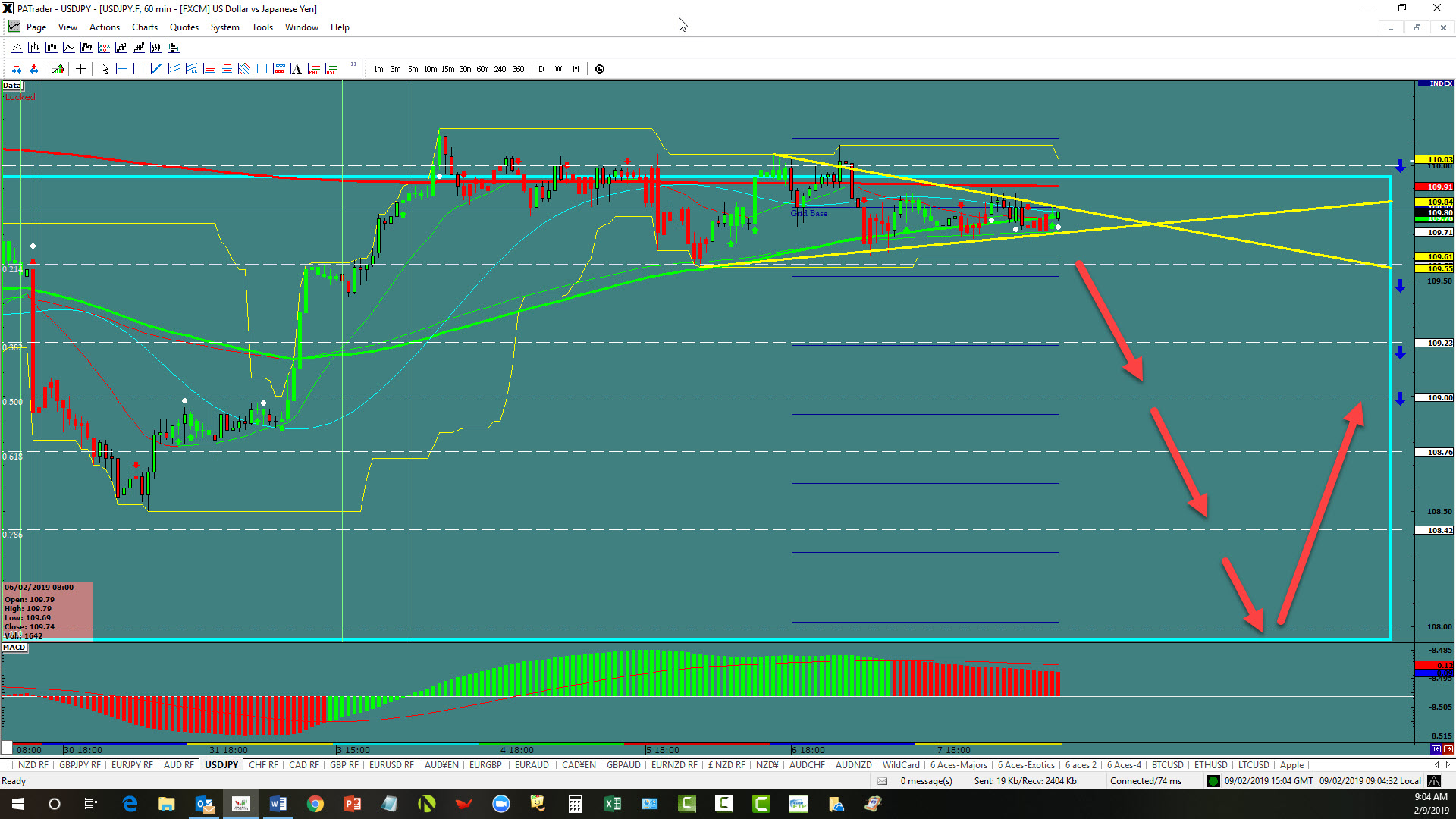Click the 109.91 red price label
This screenshot has width=1456, height=819.
pos(1435,187)
